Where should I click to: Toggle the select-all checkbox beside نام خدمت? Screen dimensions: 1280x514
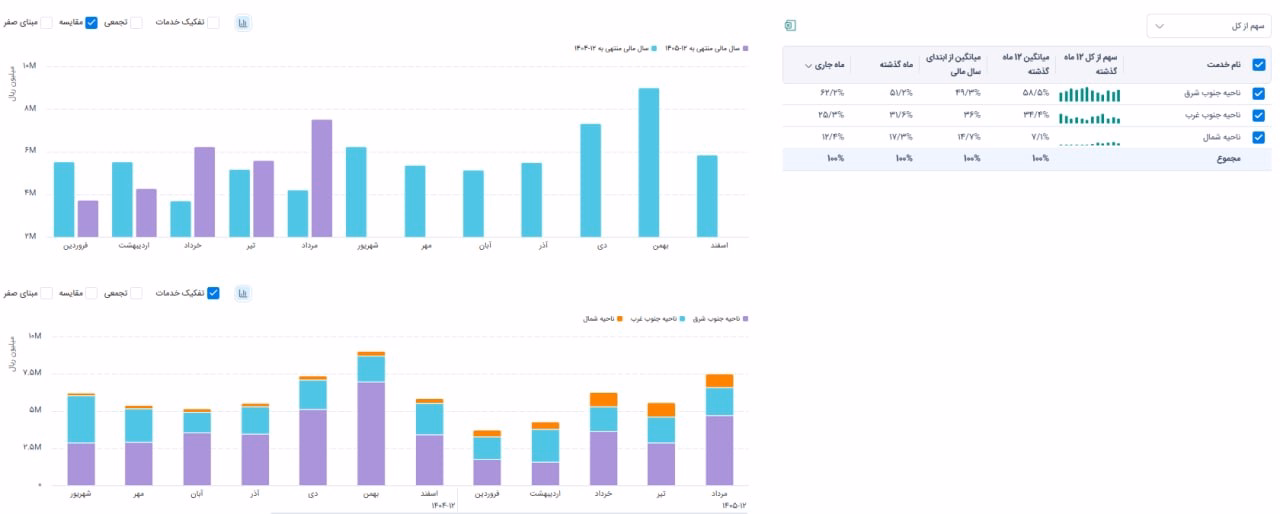click(1259, 65)
